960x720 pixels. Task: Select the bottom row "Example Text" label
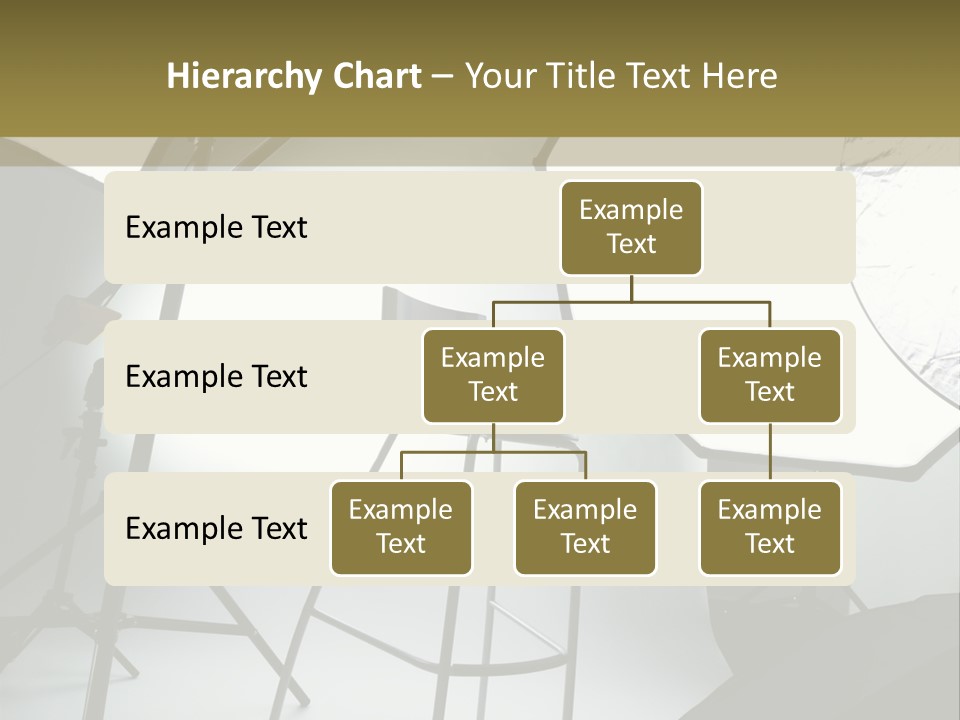click(216, 528)
